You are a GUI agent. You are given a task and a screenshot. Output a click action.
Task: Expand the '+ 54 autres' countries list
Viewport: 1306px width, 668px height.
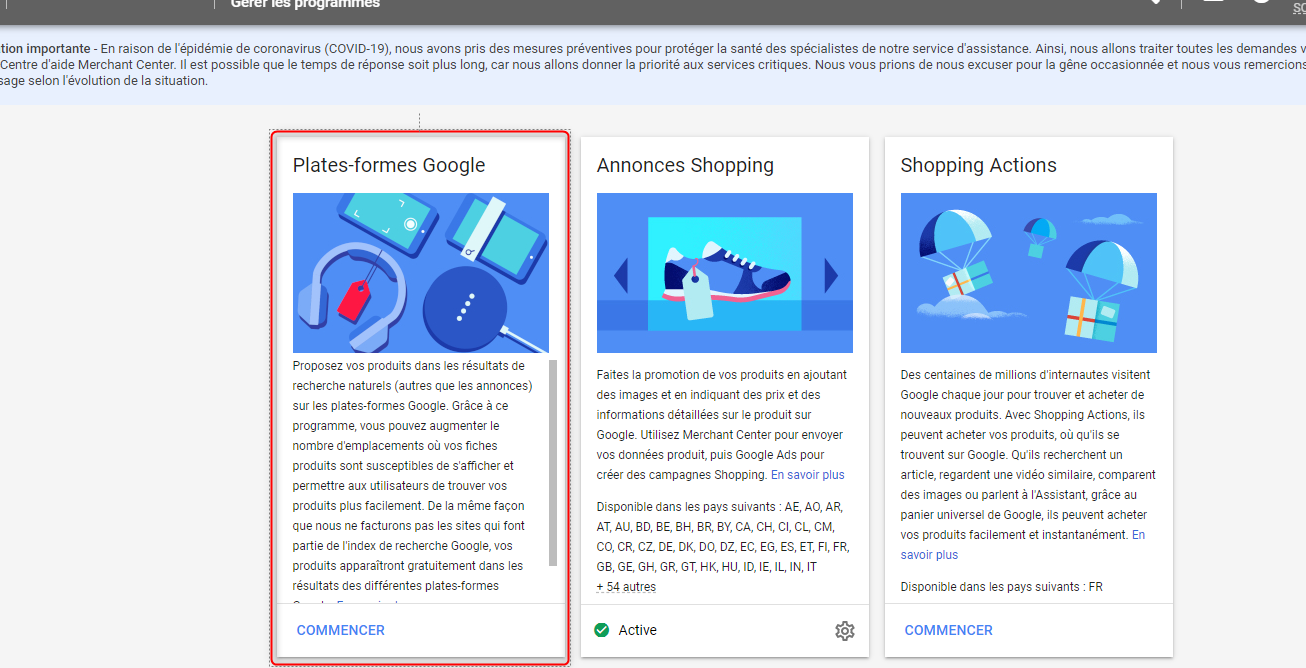(626, 587)
